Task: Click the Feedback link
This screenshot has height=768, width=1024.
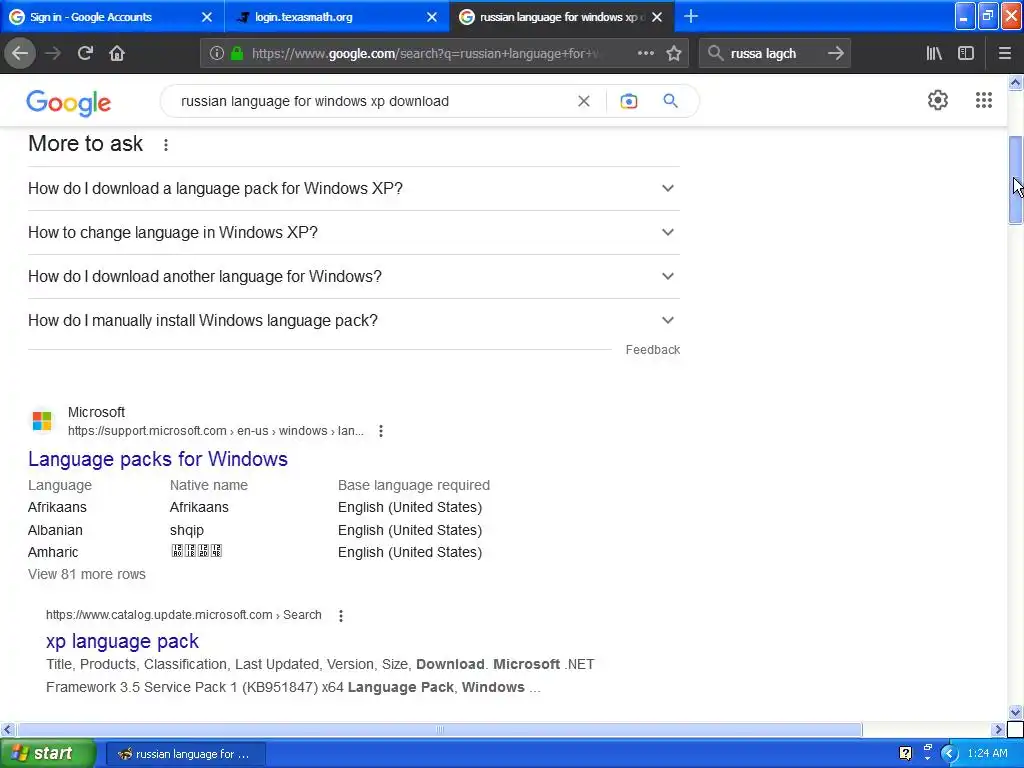Action: (x=652, y=349)
